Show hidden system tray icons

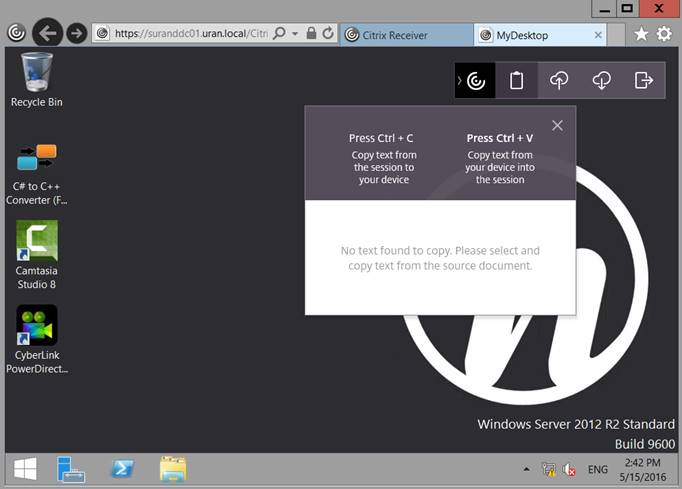coord(527,469)
